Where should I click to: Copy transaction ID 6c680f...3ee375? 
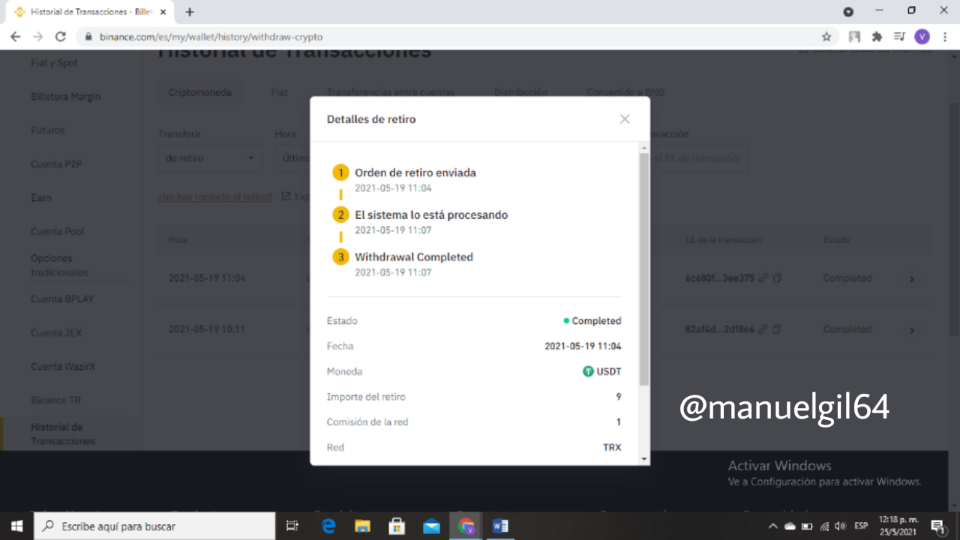point(777,278)
